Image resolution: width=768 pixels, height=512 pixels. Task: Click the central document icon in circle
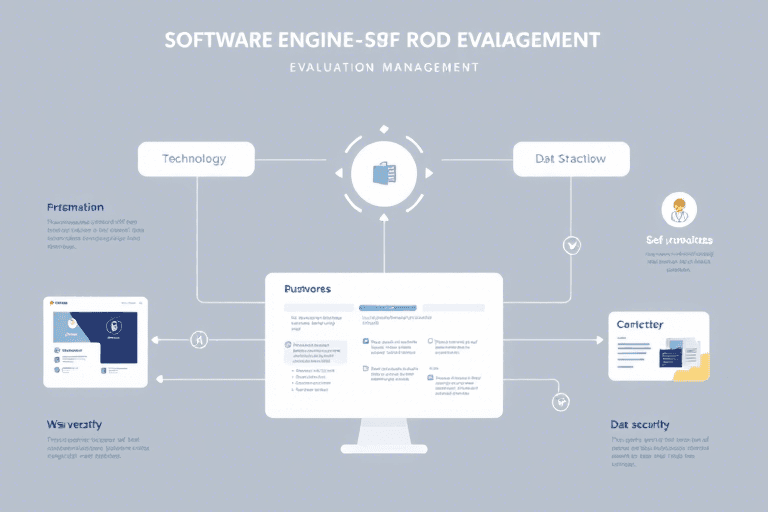click(384, 172)
